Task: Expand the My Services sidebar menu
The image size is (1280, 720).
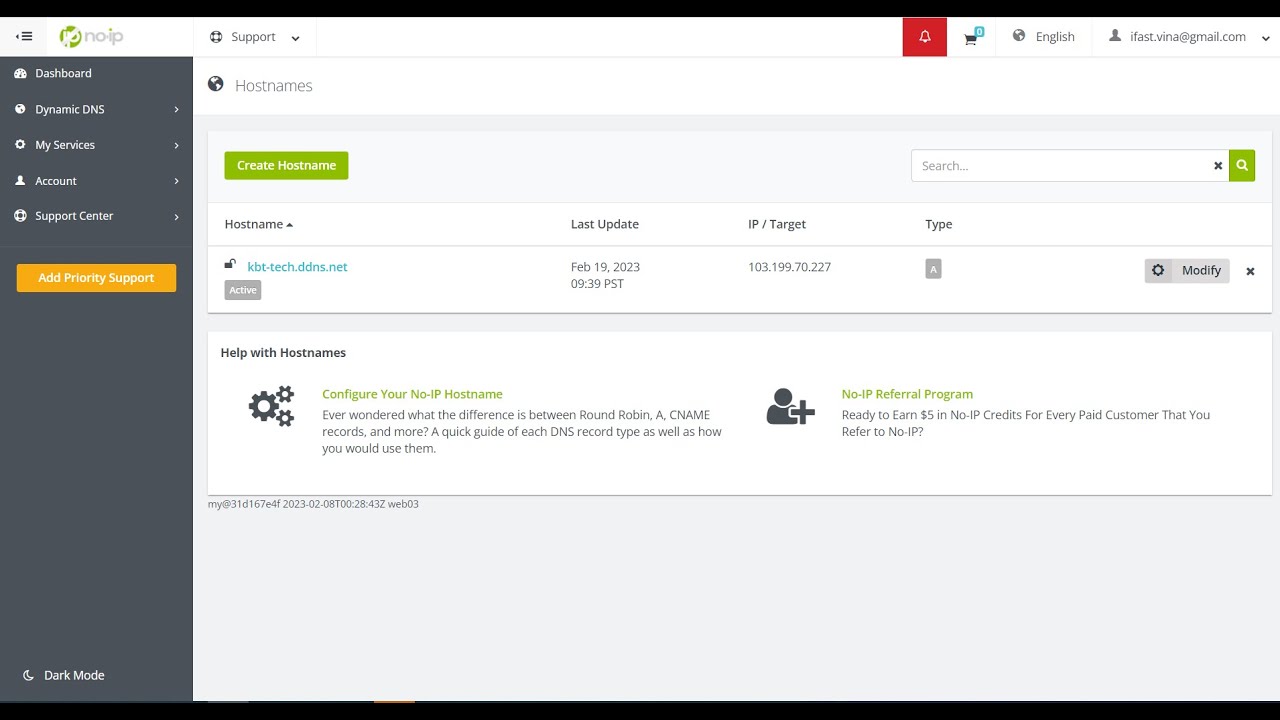Action: 96,145
